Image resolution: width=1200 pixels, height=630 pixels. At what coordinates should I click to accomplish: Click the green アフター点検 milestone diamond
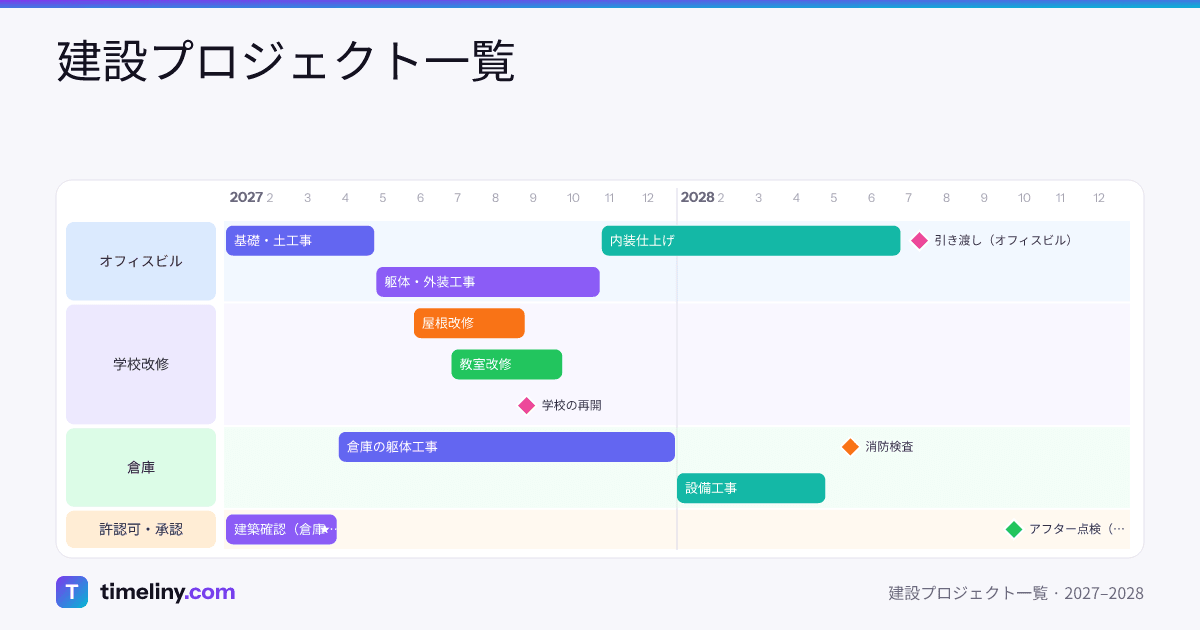click(x=1014, y=529)
